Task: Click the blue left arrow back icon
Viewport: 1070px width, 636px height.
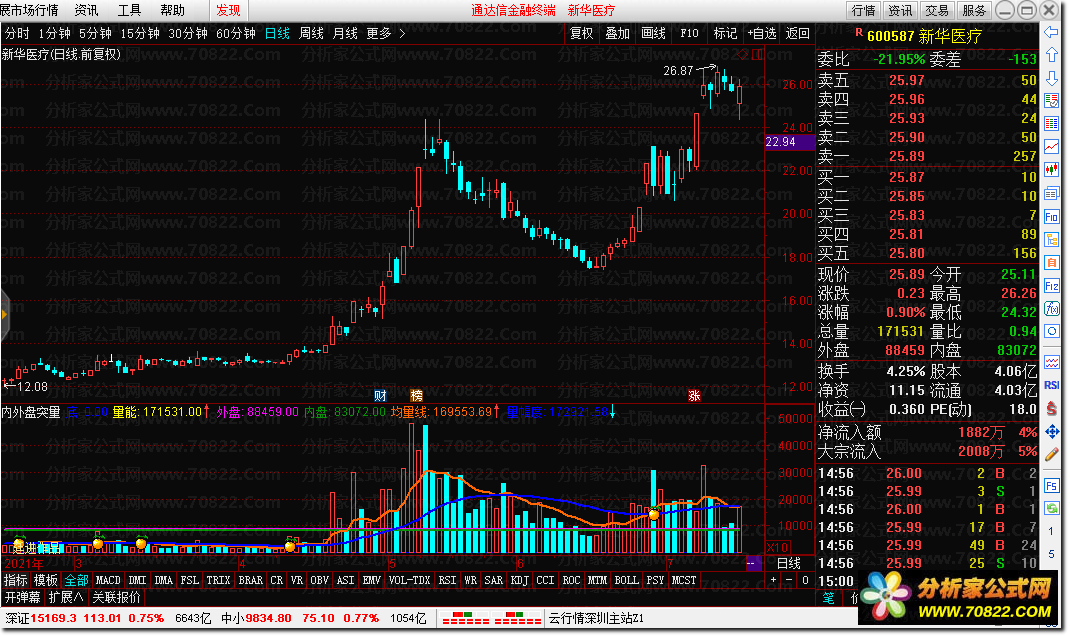Action: (x=1052, y=32)
